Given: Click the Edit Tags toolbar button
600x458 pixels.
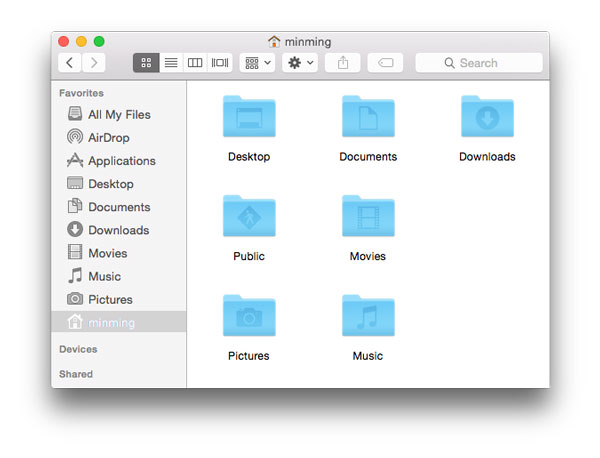Looking at the screenshot, I should pos(385,63).
